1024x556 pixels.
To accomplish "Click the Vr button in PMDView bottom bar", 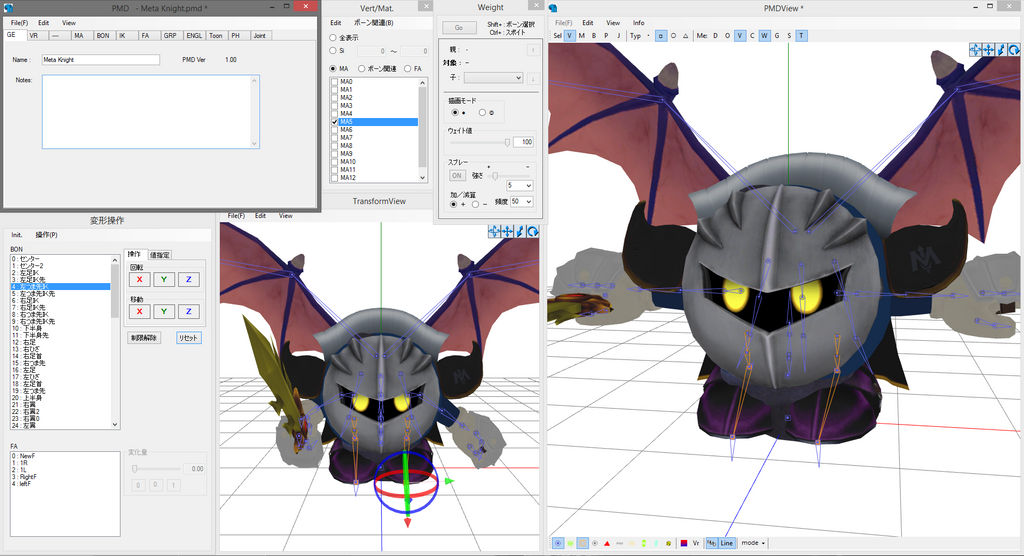I will tap(696, 543).
